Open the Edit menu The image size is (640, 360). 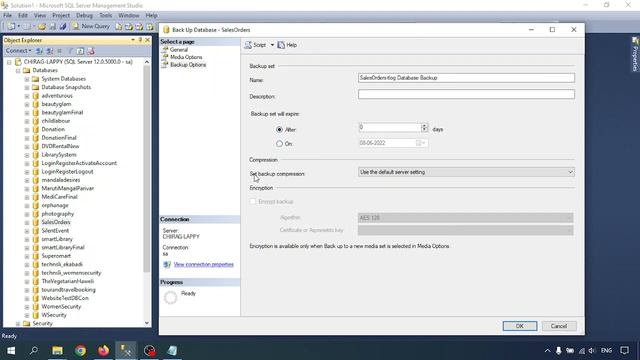pos(23,16)
